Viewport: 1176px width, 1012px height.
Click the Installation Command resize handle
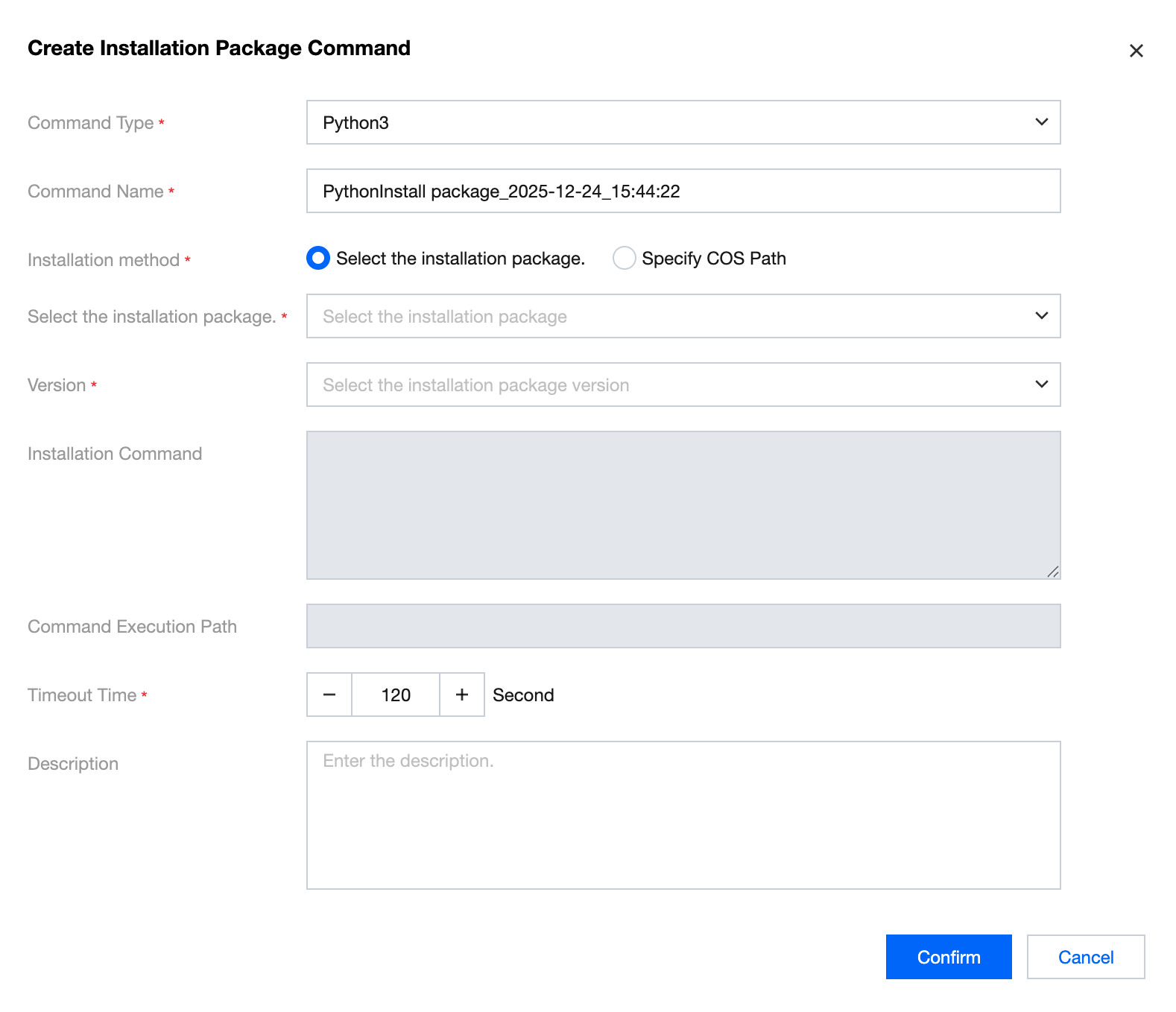[x=1052, y=572]
